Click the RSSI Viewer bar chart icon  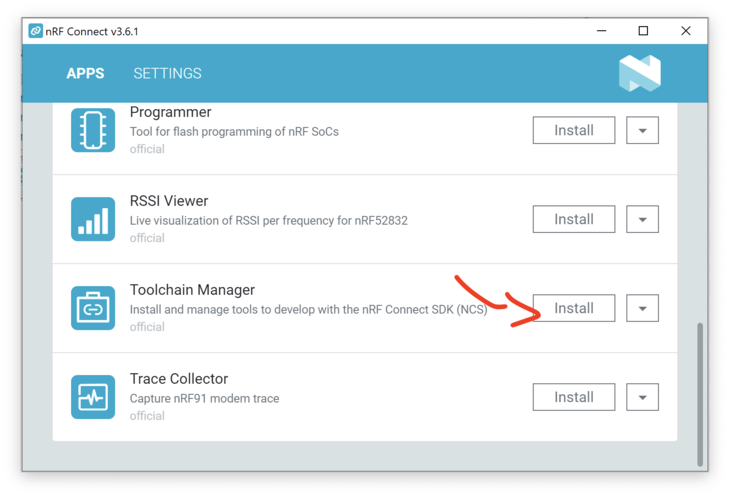point(93,219)
